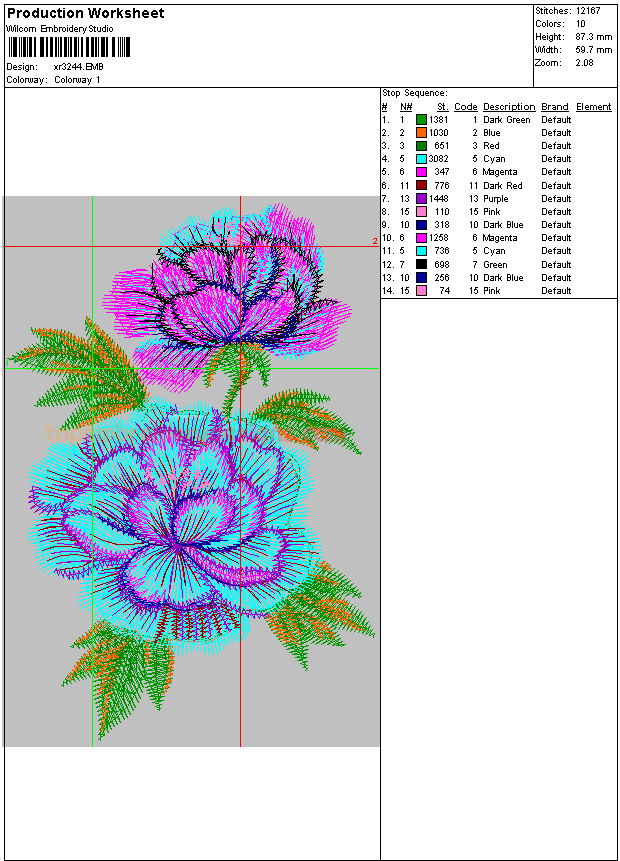Select the magenta swatch beside stitch count 1258

pyautogui.click(x=421, y=238)
